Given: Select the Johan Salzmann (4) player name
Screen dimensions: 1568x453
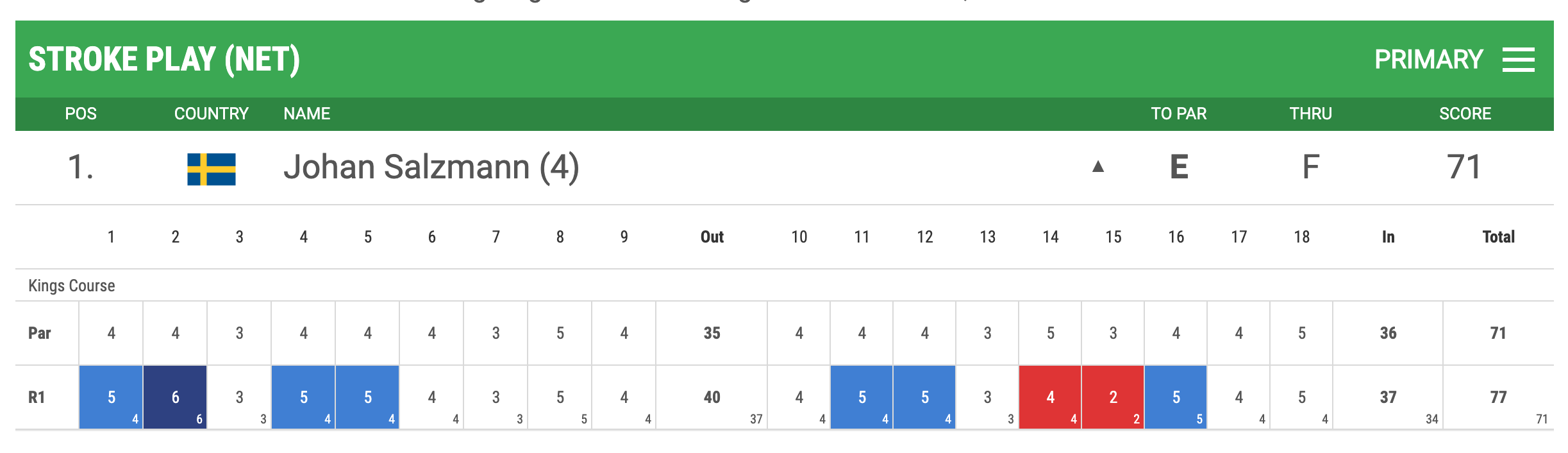Looking at the screenshot, I should tap(431, 167).
